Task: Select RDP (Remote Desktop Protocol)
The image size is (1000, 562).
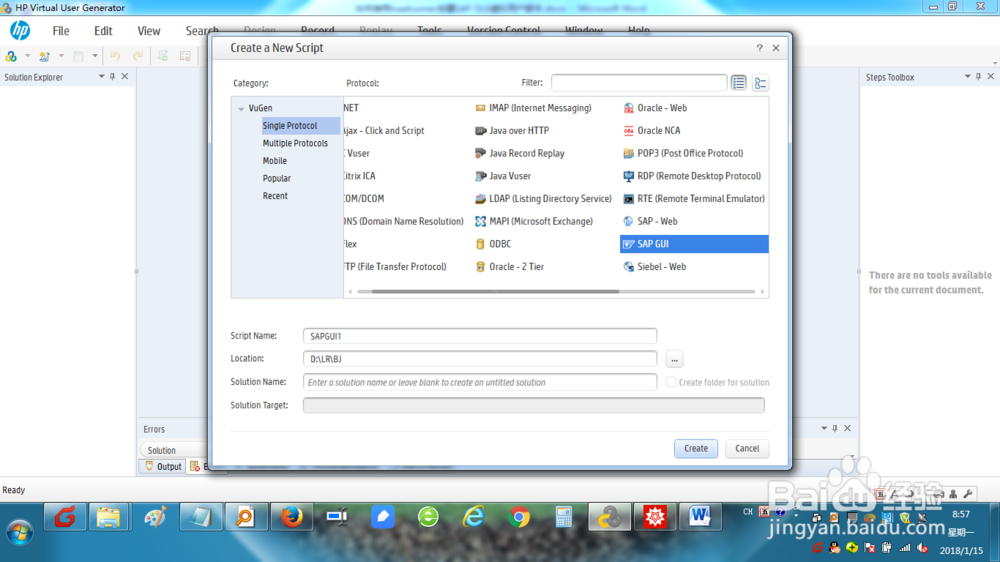Action: pos(692,176)
